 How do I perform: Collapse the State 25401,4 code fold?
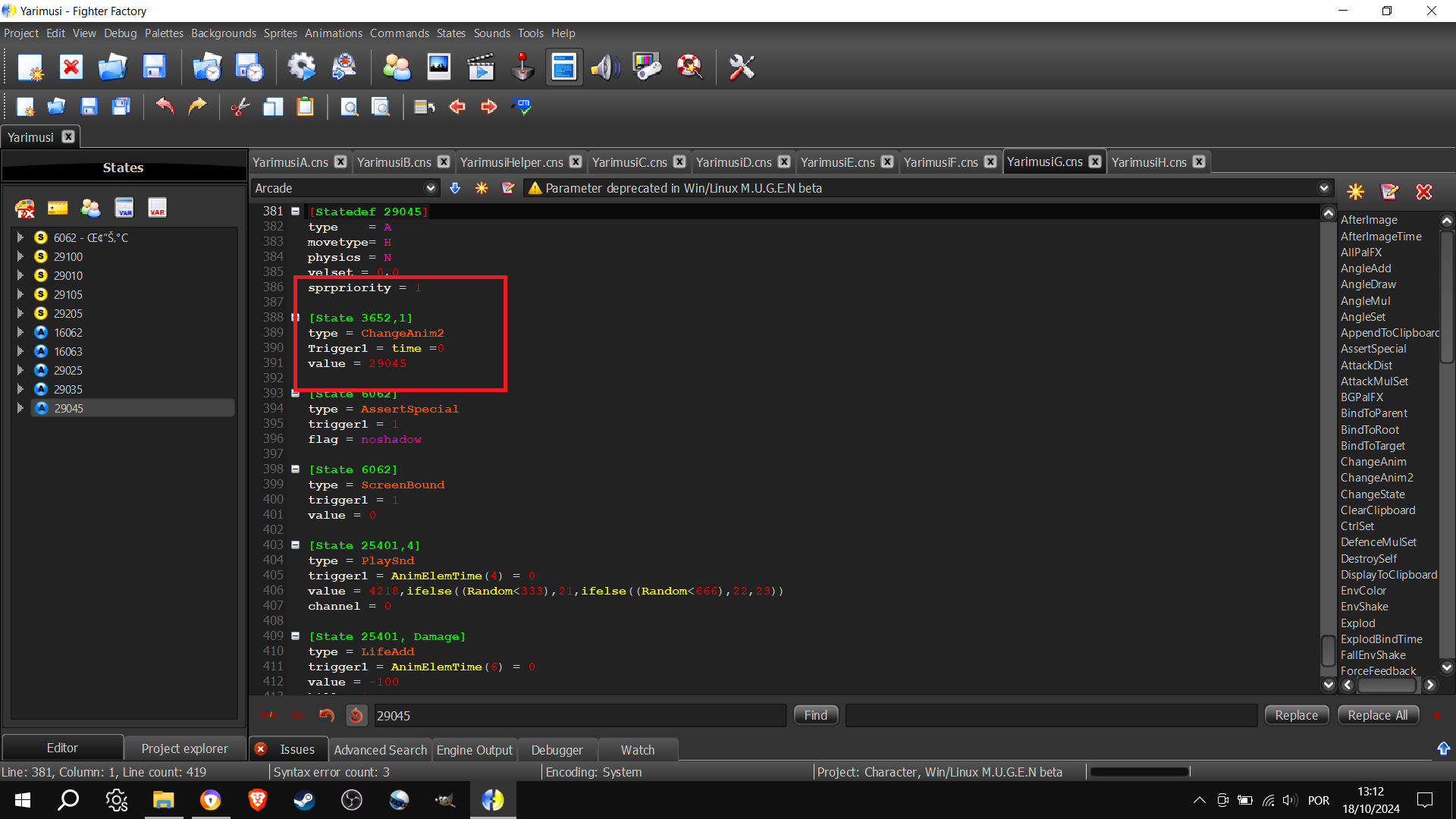point(296,545)
